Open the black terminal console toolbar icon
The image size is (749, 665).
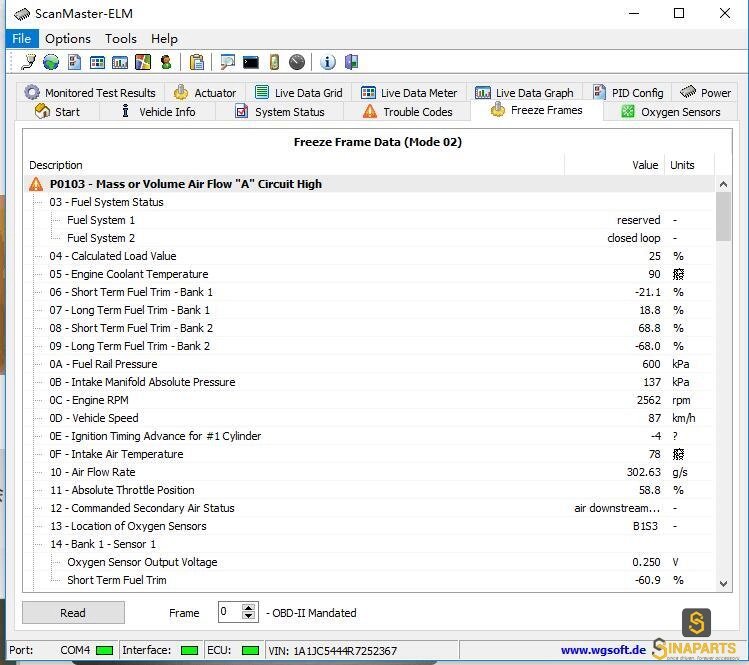[x=251, y=62]
